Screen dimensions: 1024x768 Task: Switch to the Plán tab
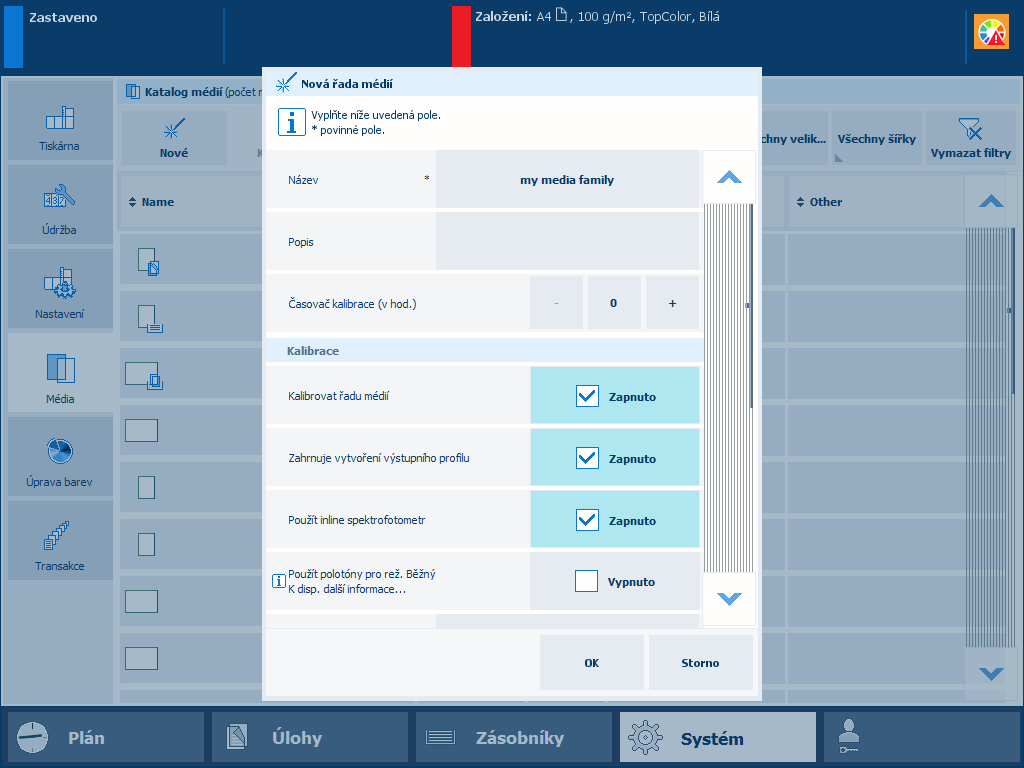[x=106, y=737]
